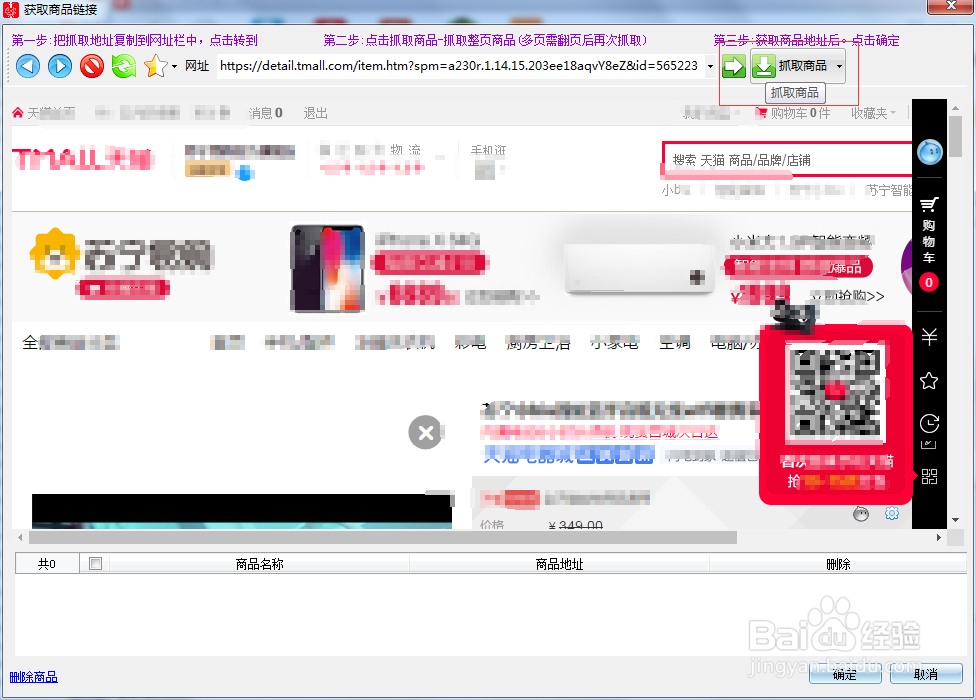The height and width of the screenshot is (700, 976).
Task: Click the forward navigation arrow
Action: tap(59, 66)
